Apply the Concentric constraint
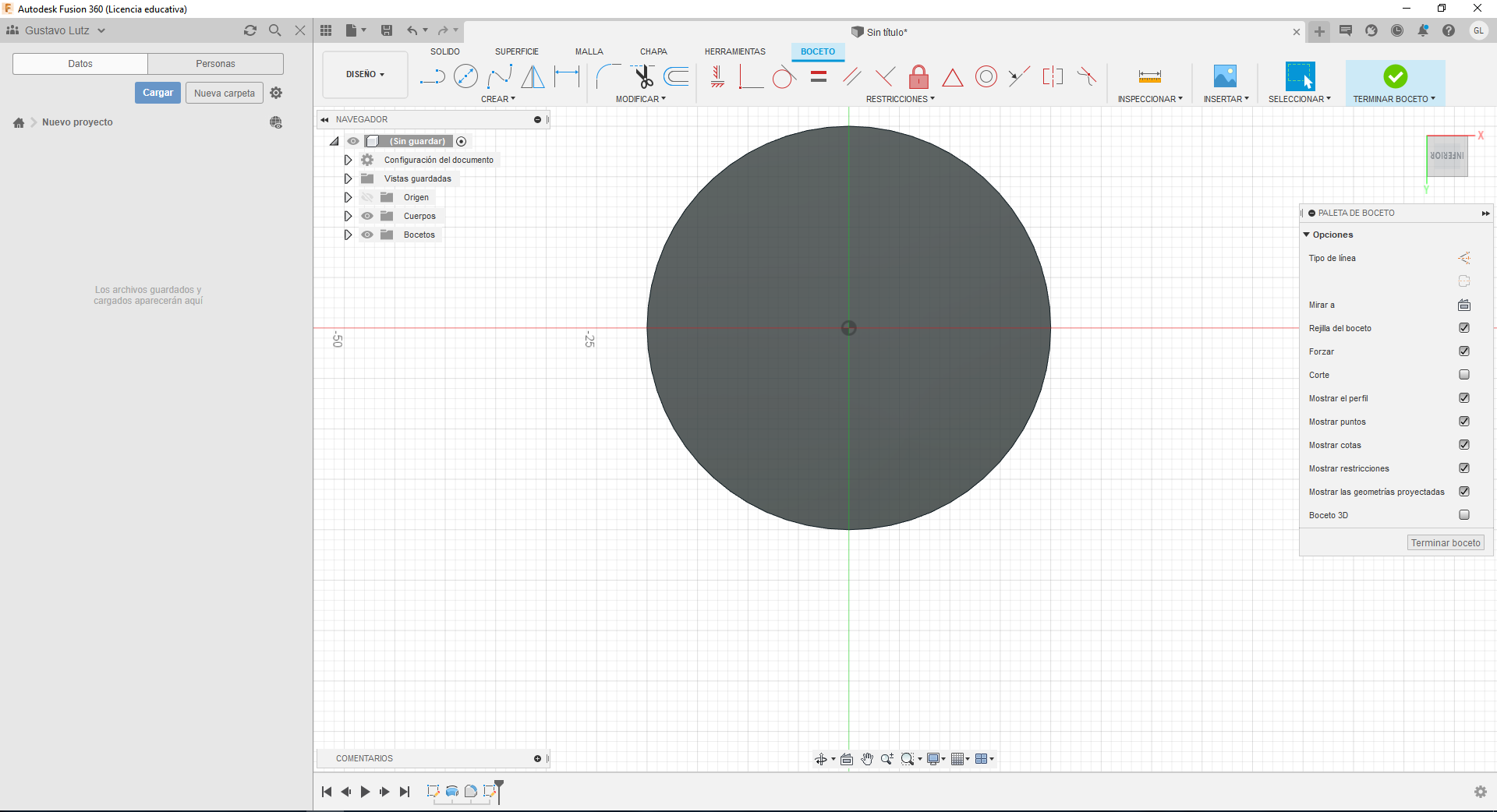This screenshot has width=1497, height=812. pyautogui.click(x=986, y=76)
